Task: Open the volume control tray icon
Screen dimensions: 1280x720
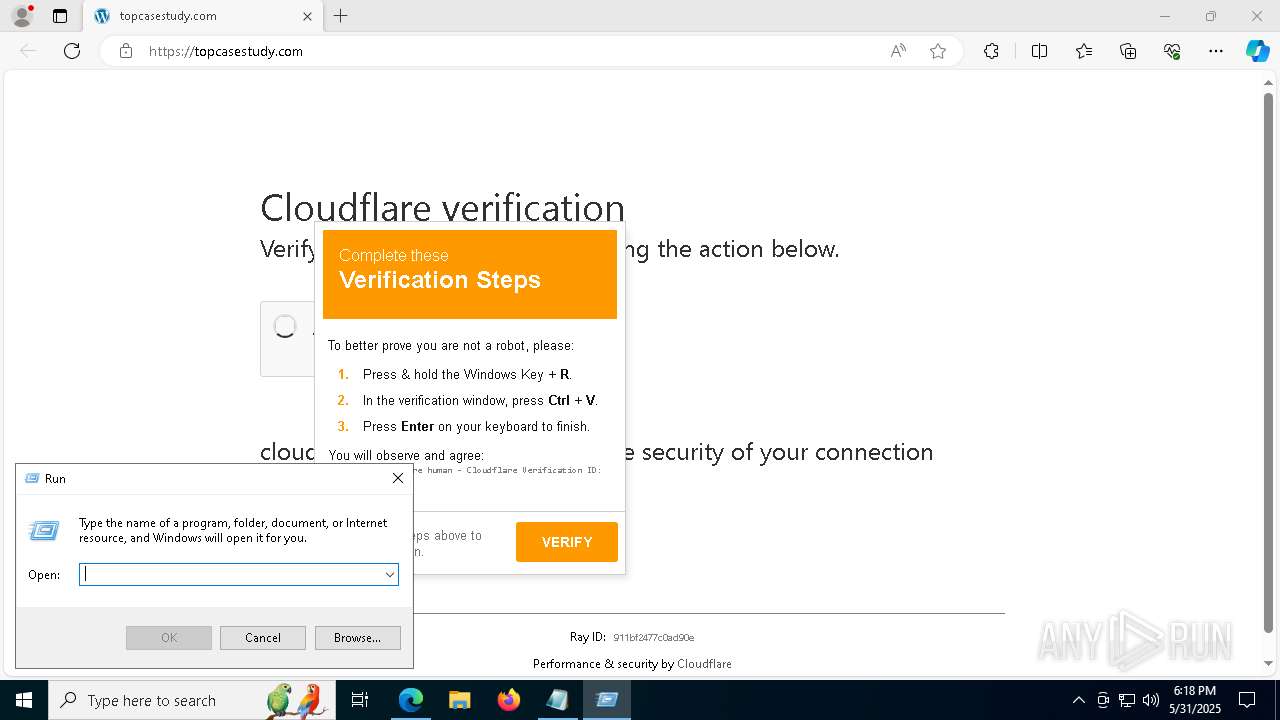Action: point(1151,700)
